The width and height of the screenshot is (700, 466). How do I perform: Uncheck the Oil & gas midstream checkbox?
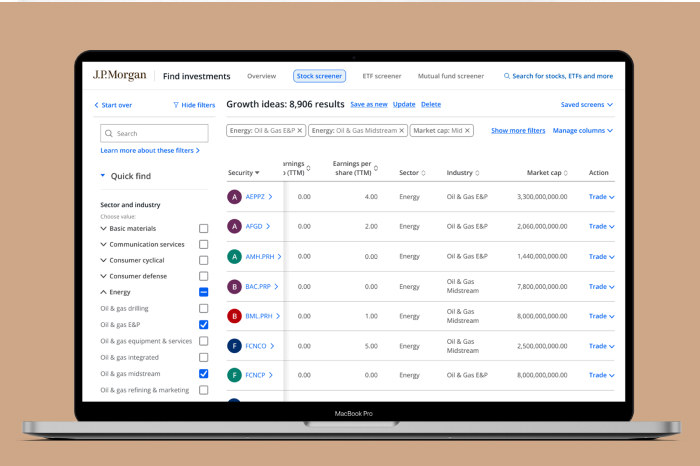pos(204,374)
